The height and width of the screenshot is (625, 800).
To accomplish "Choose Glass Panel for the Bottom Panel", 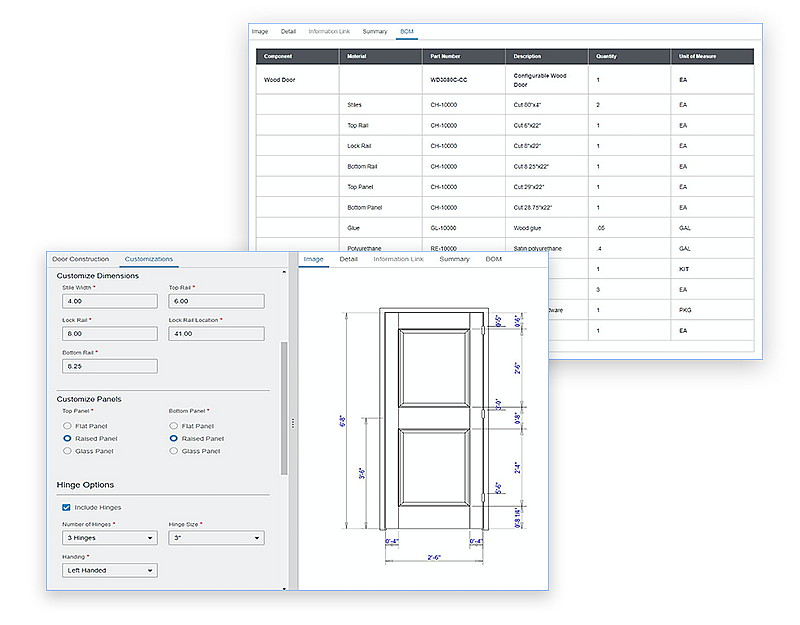I will click(x=172, y=451).
